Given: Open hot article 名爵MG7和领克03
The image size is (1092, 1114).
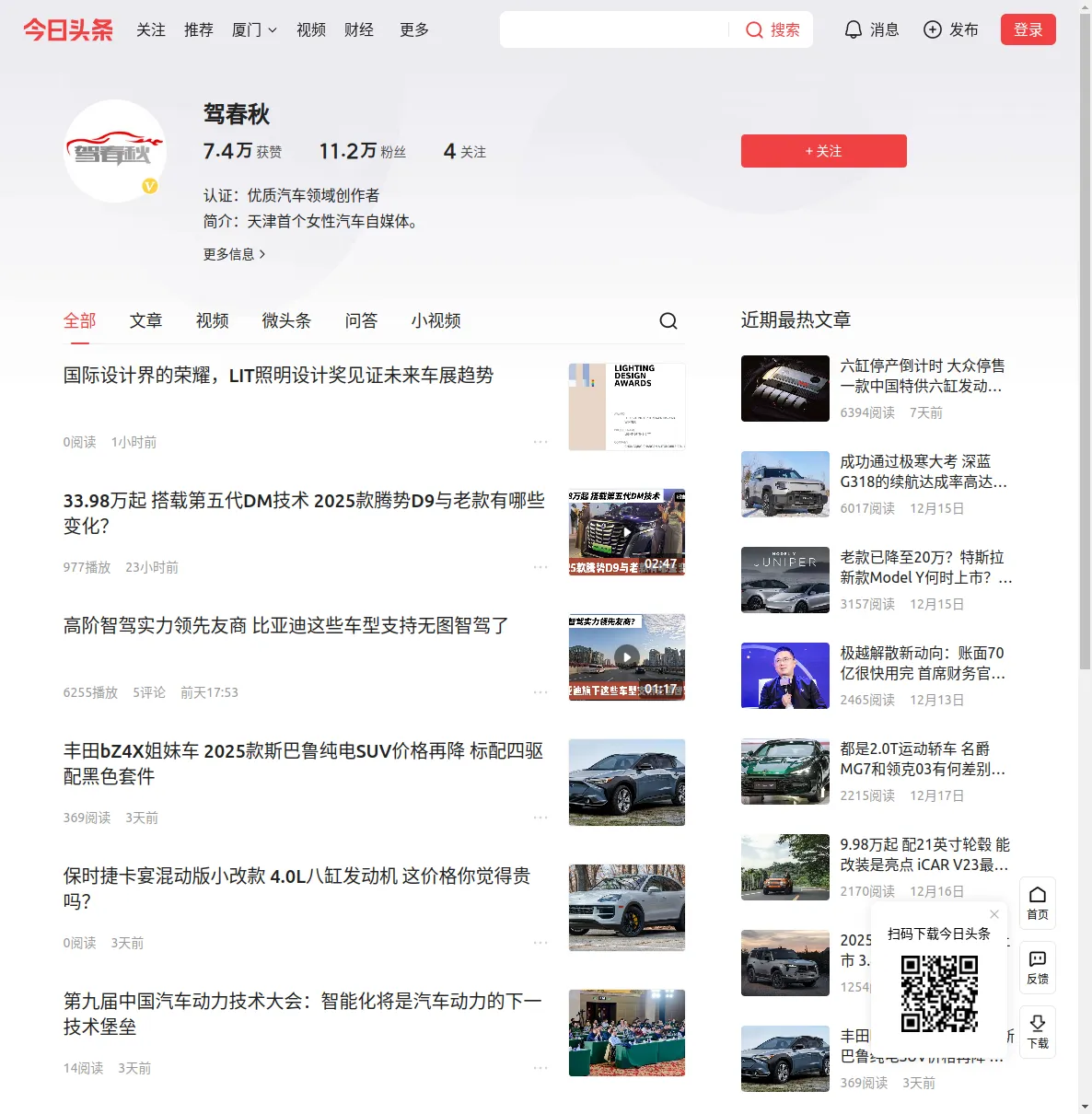Looking at the screenshot, I should 924,759.
